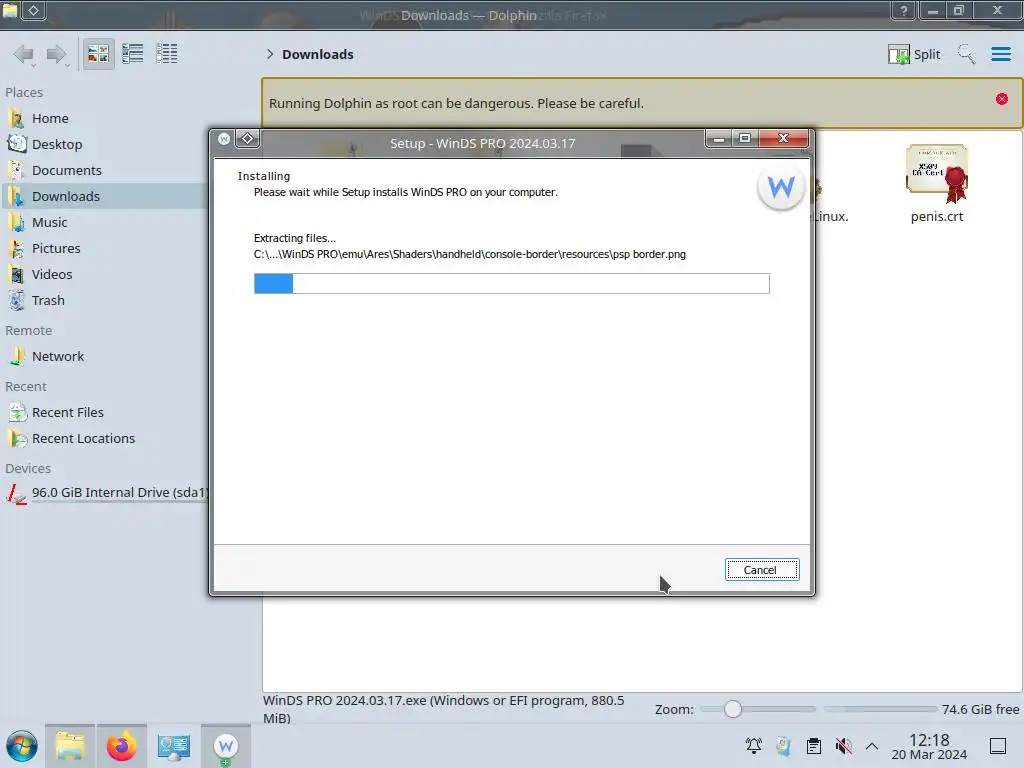Click the muted volume tray icon
Image resolution: width=1024 pixels, height=768 pixels.
844,746
